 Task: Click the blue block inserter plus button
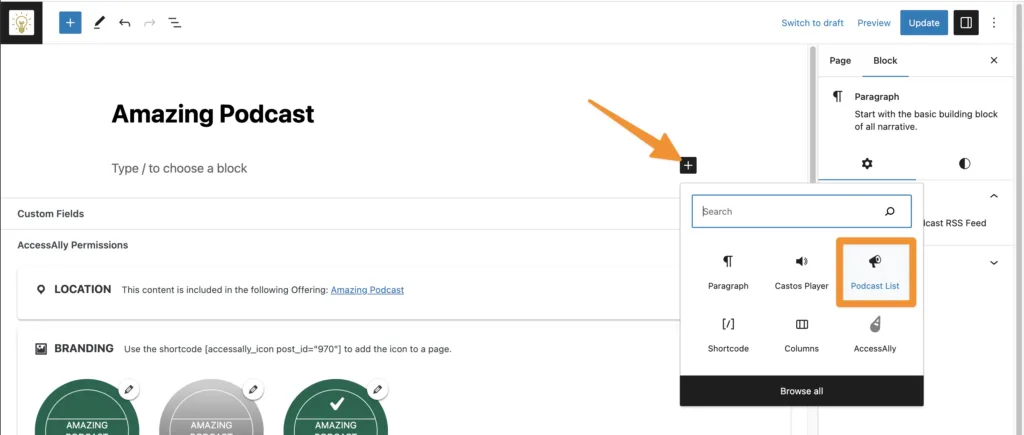pyautogui.click(x=70, y=22)
